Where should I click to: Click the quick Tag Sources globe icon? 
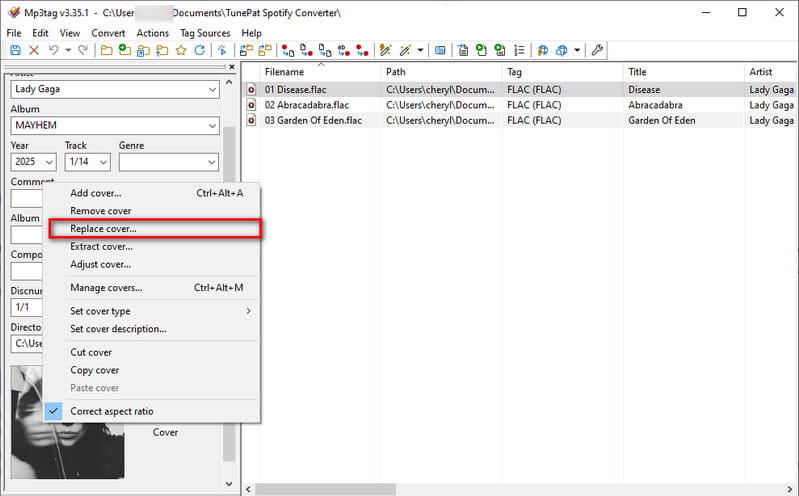[x=543, y=50]
